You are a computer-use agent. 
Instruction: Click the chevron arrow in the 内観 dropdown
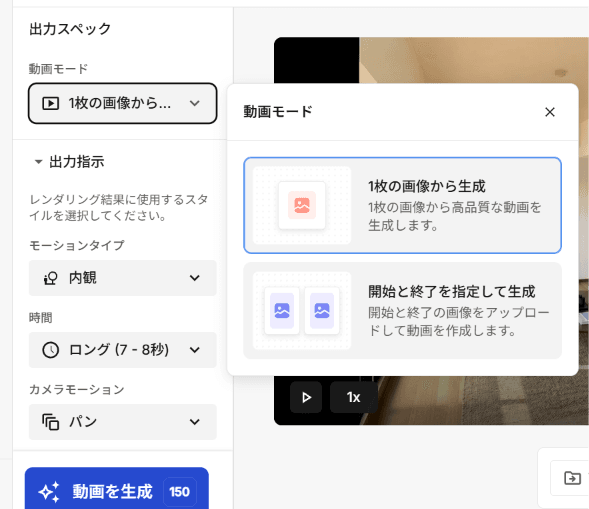[x=195, y=278]
